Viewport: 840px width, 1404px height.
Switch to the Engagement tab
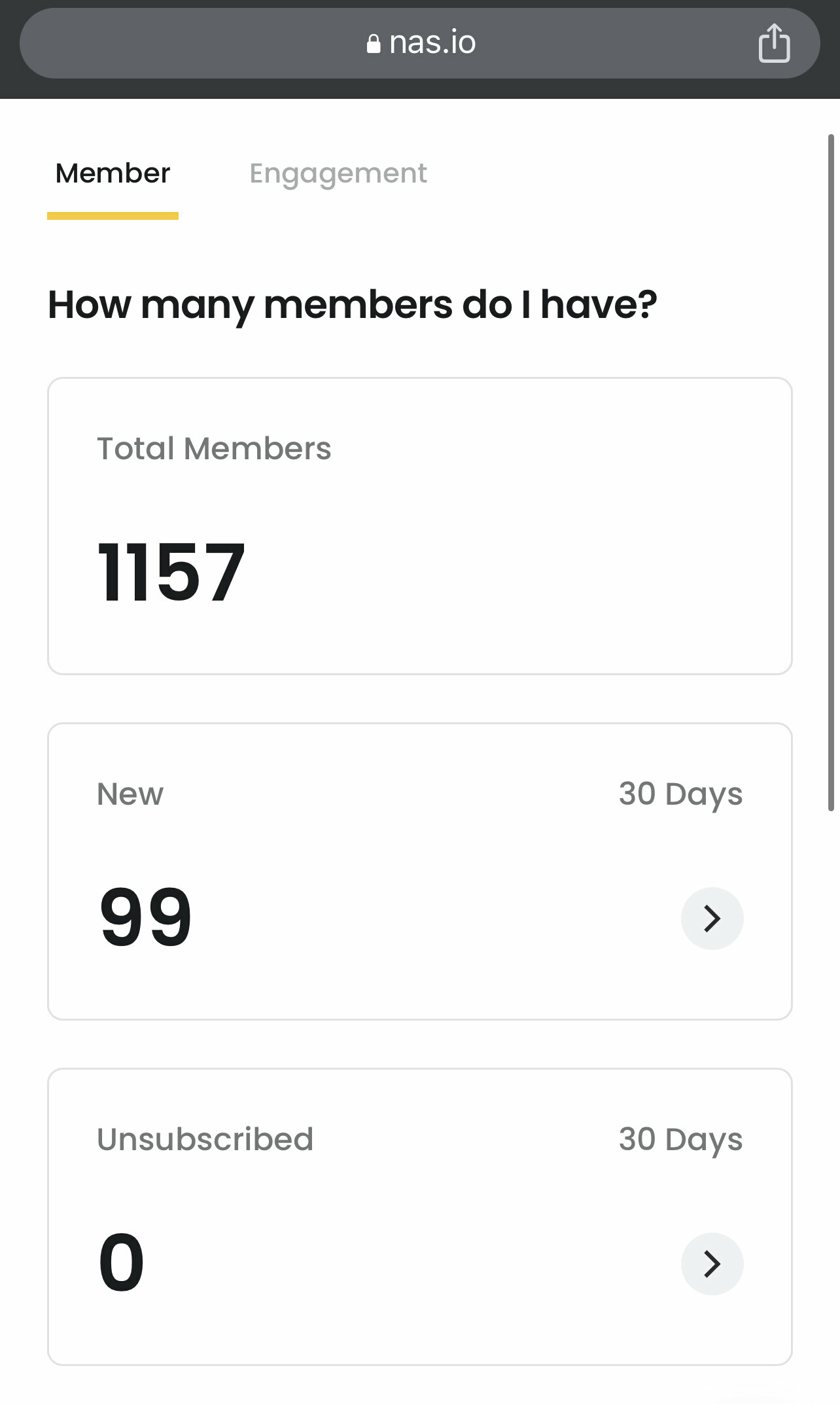[338, 173]
